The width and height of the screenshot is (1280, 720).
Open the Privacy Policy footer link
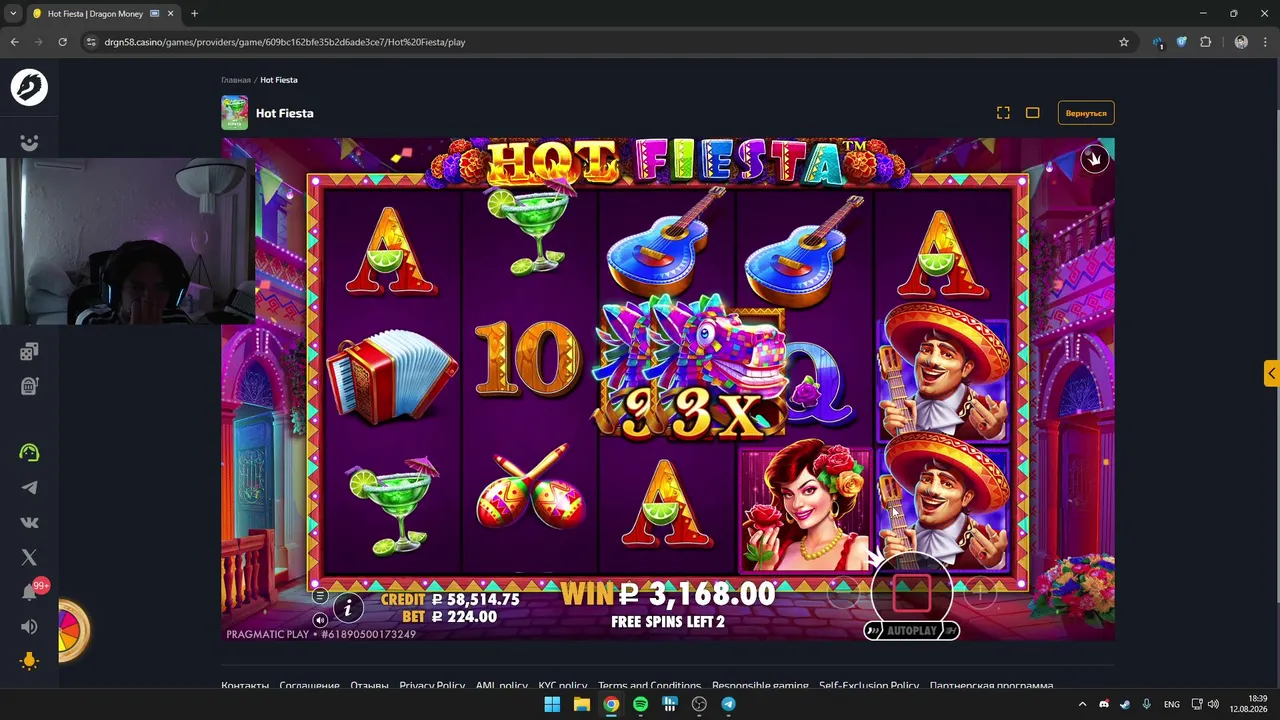tap(432, 686)
